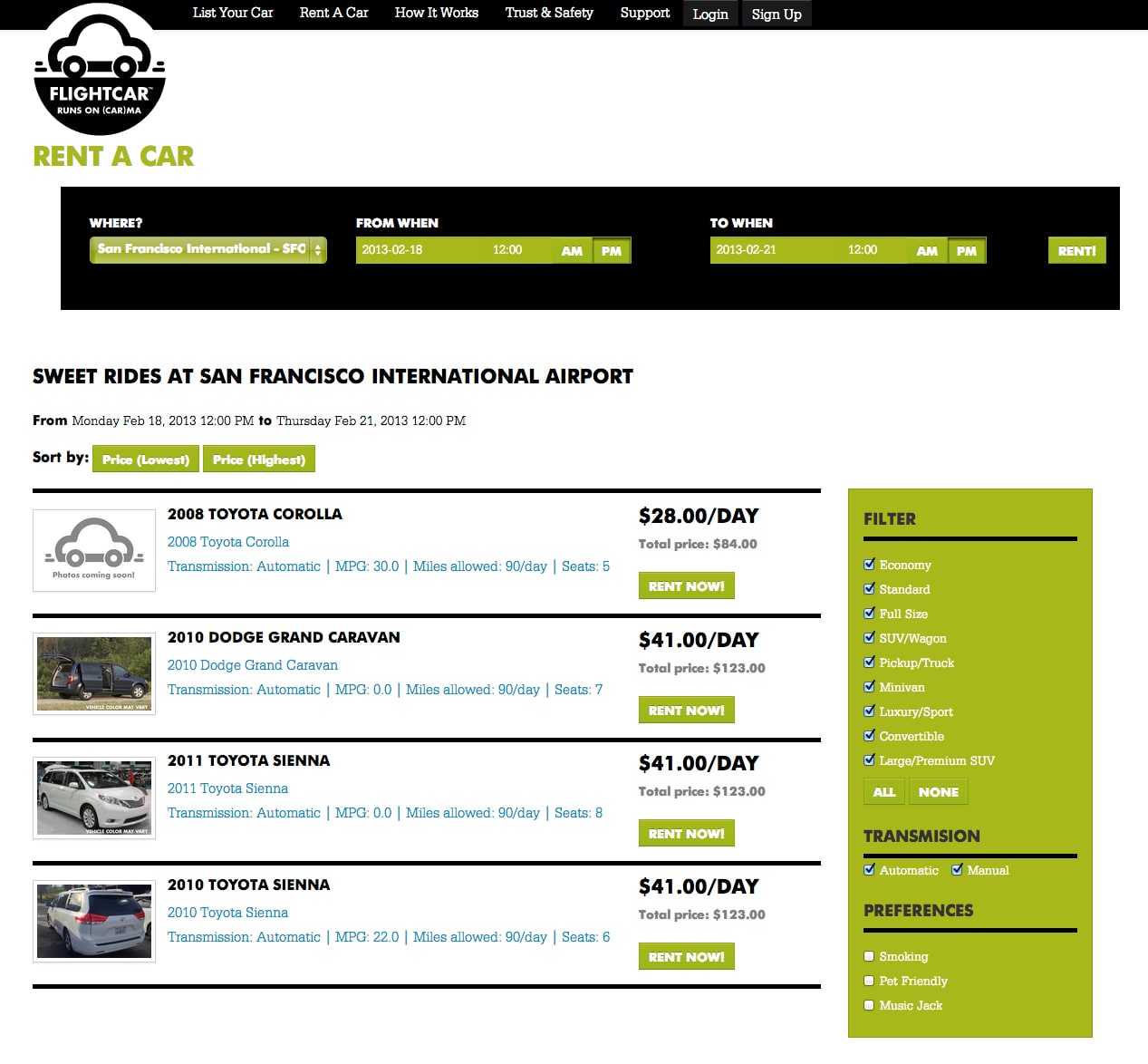Image resolution: width=1148 pixels, height=1064 pixels.
Task: Click the Total price: $84.00 text
Action: point(698,544)
